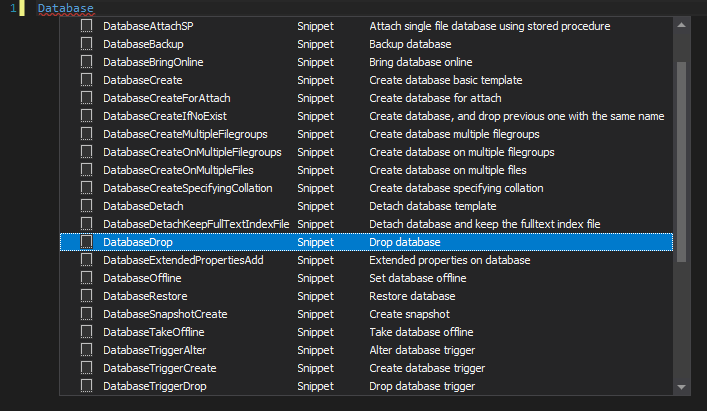The height and width of the screenshot is (411, 707).
Task: Click snippet icon next to DatabaseRestore
Action: coord(87,296)
